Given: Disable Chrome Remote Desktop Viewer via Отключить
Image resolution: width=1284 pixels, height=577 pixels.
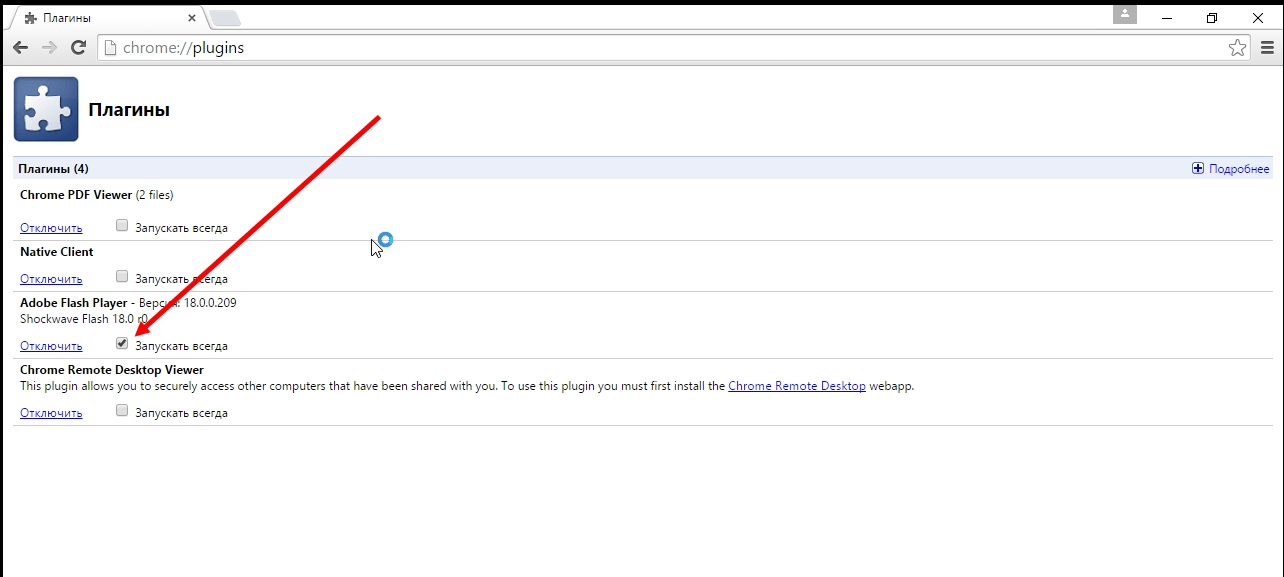Looking at the screenshot, I should pos(51,413).
